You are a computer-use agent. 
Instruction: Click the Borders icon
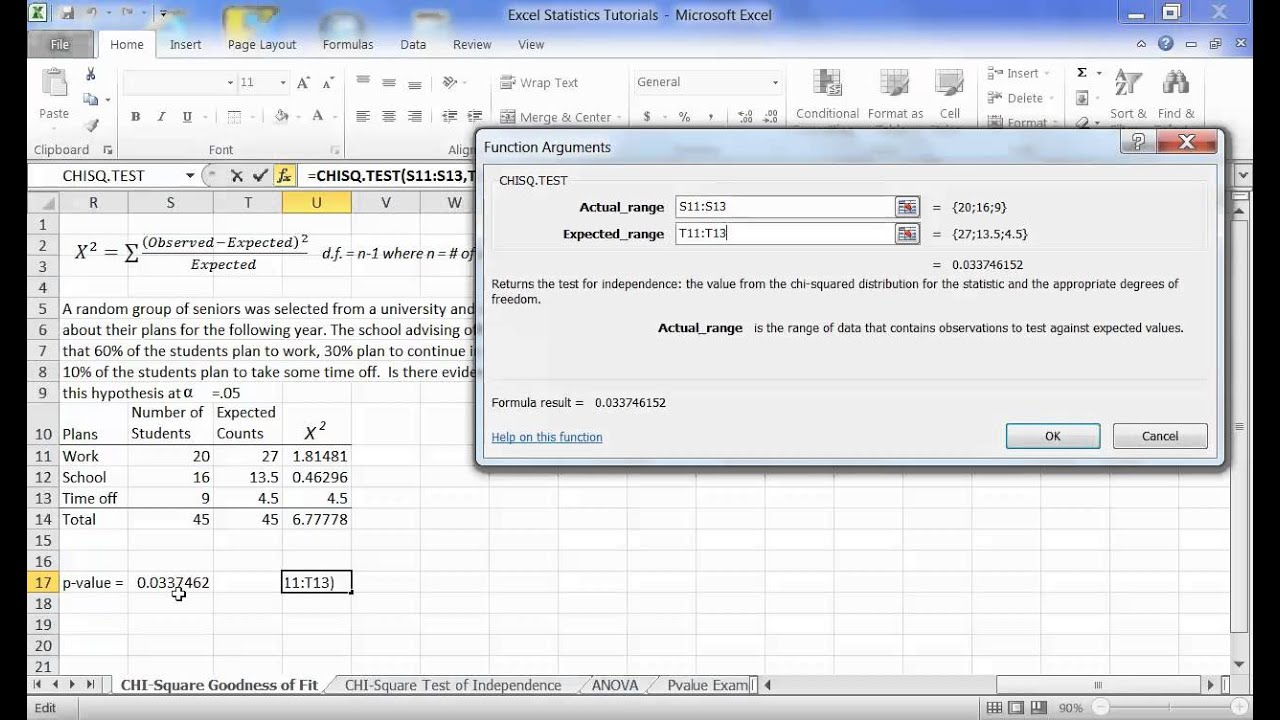pyautogui.click(x=234, y=117)
